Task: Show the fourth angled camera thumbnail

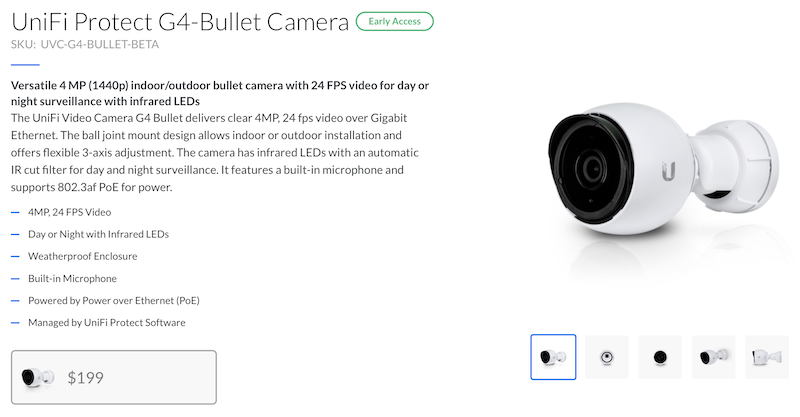Action: [x=713, y=357]
